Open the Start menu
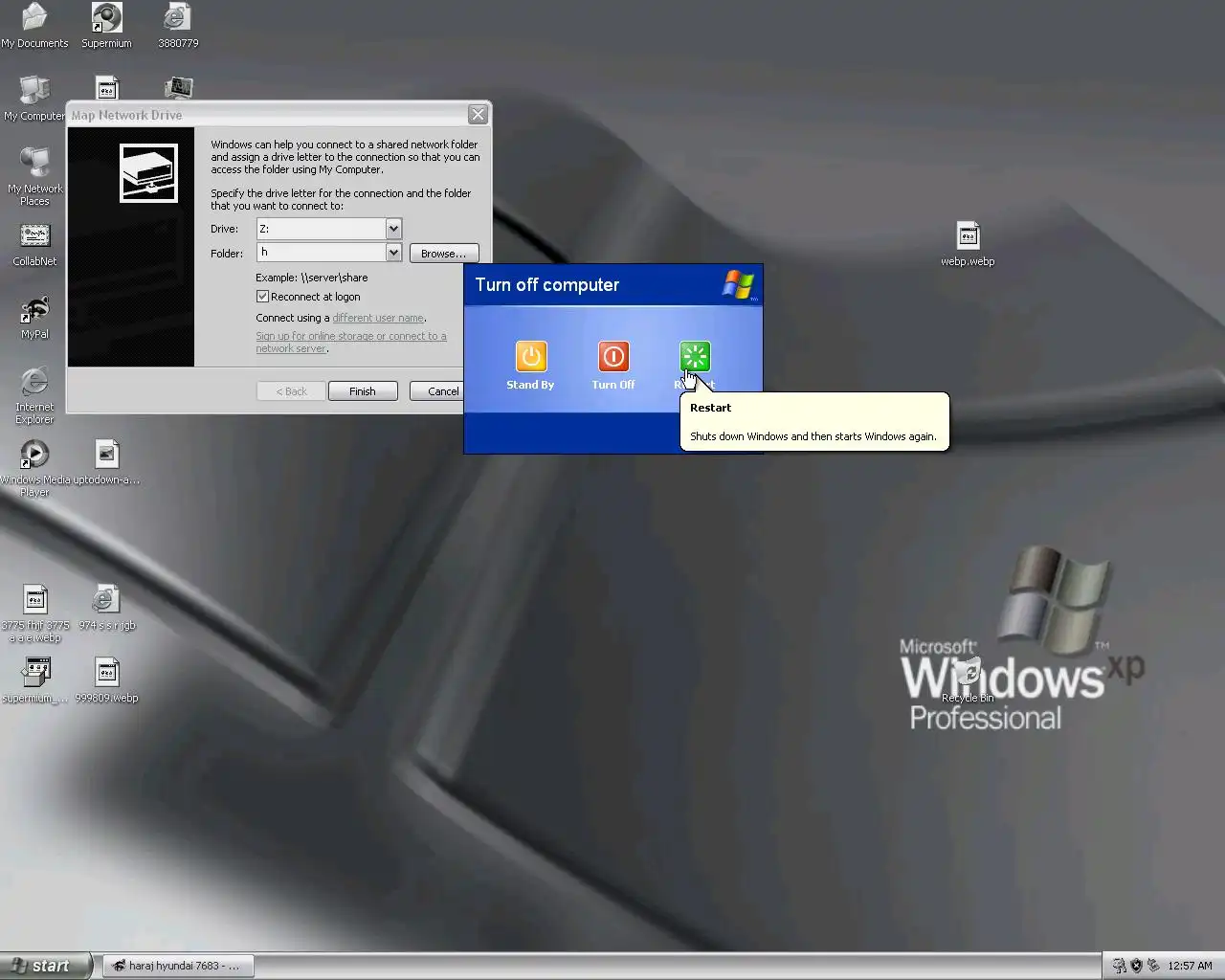 click(45, 966)
